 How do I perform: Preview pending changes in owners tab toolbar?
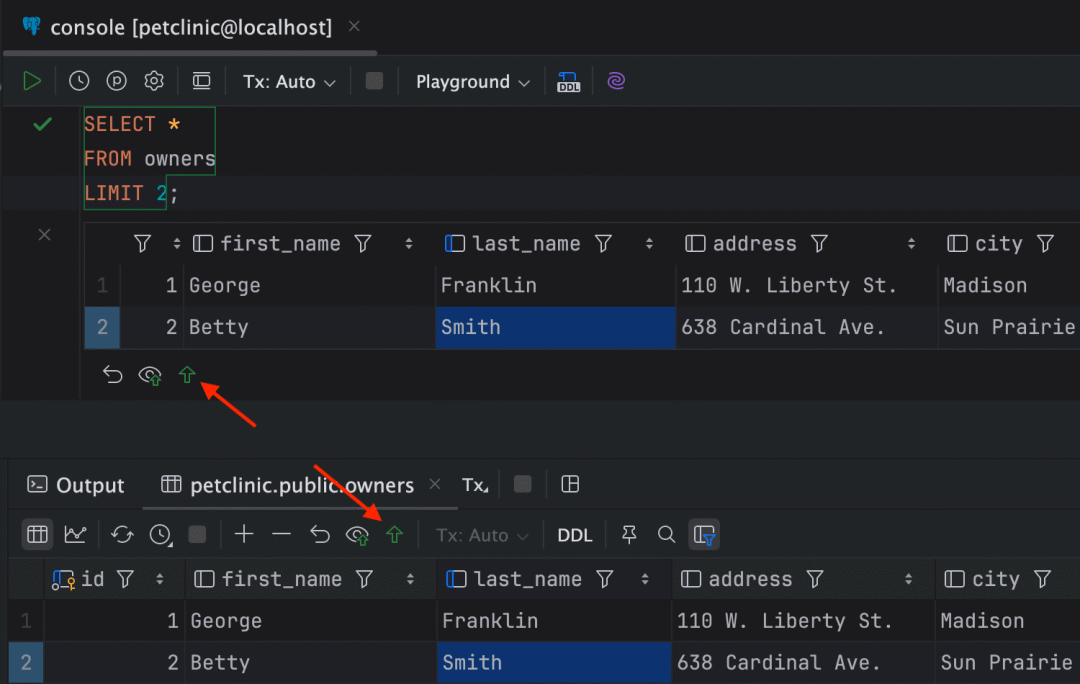tap(357, 535)
